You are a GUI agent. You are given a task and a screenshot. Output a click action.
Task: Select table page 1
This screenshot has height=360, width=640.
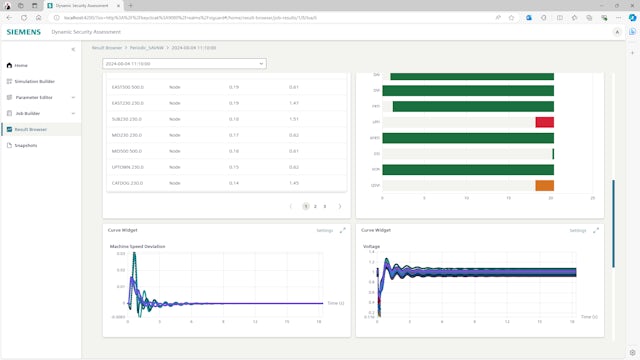pyautogui.click(x=306, y=207)
